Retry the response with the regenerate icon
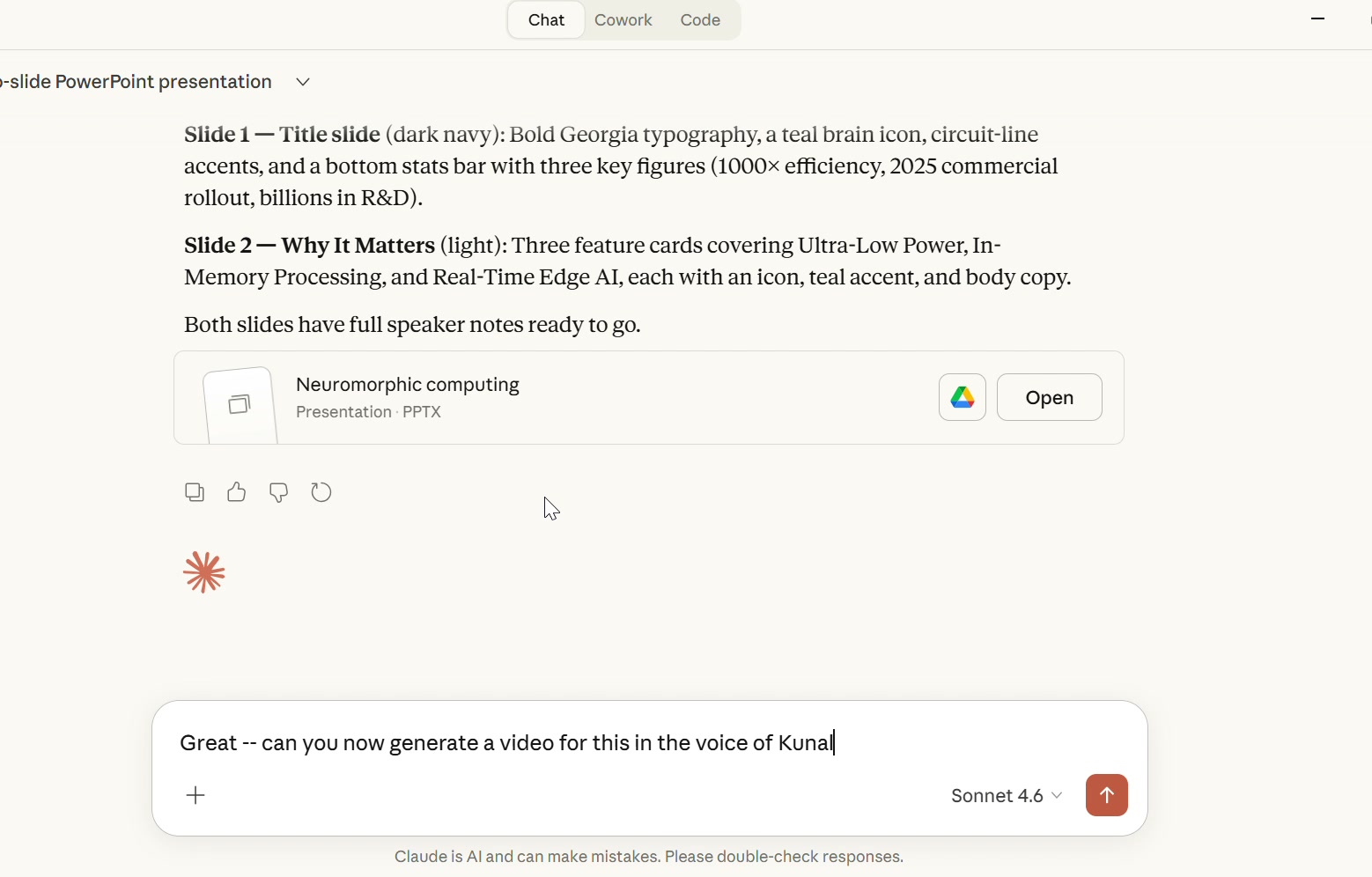 click(x=321, y=492)
